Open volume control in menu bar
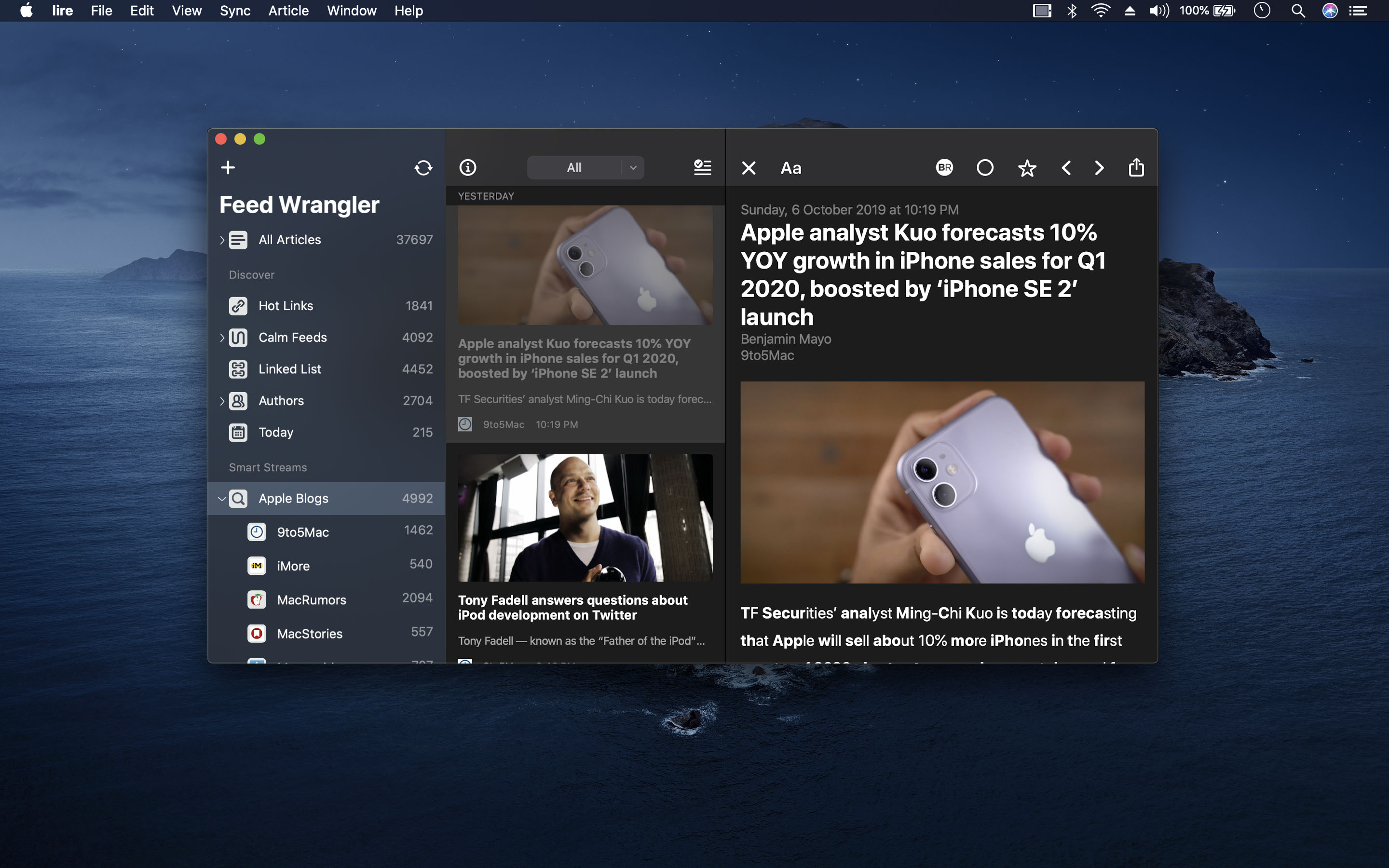Image resolution: width=1389 pixels, height=868 pixels. (x=1159, y=11)
